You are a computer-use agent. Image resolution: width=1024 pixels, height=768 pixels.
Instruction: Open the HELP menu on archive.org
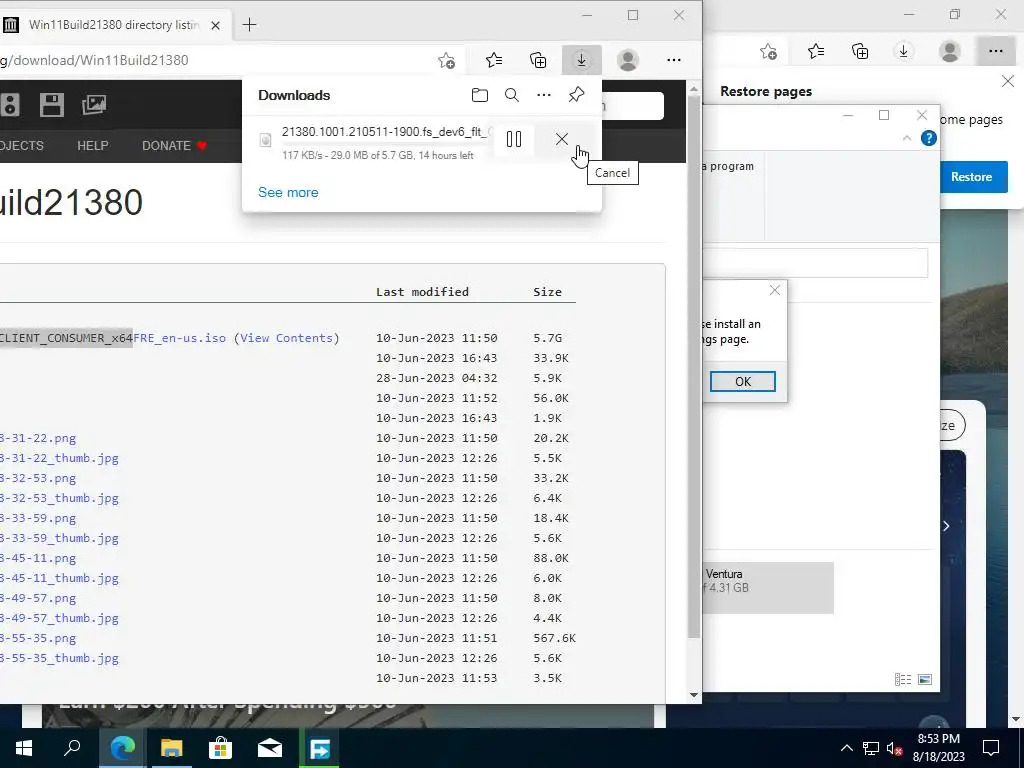point(93,146)
